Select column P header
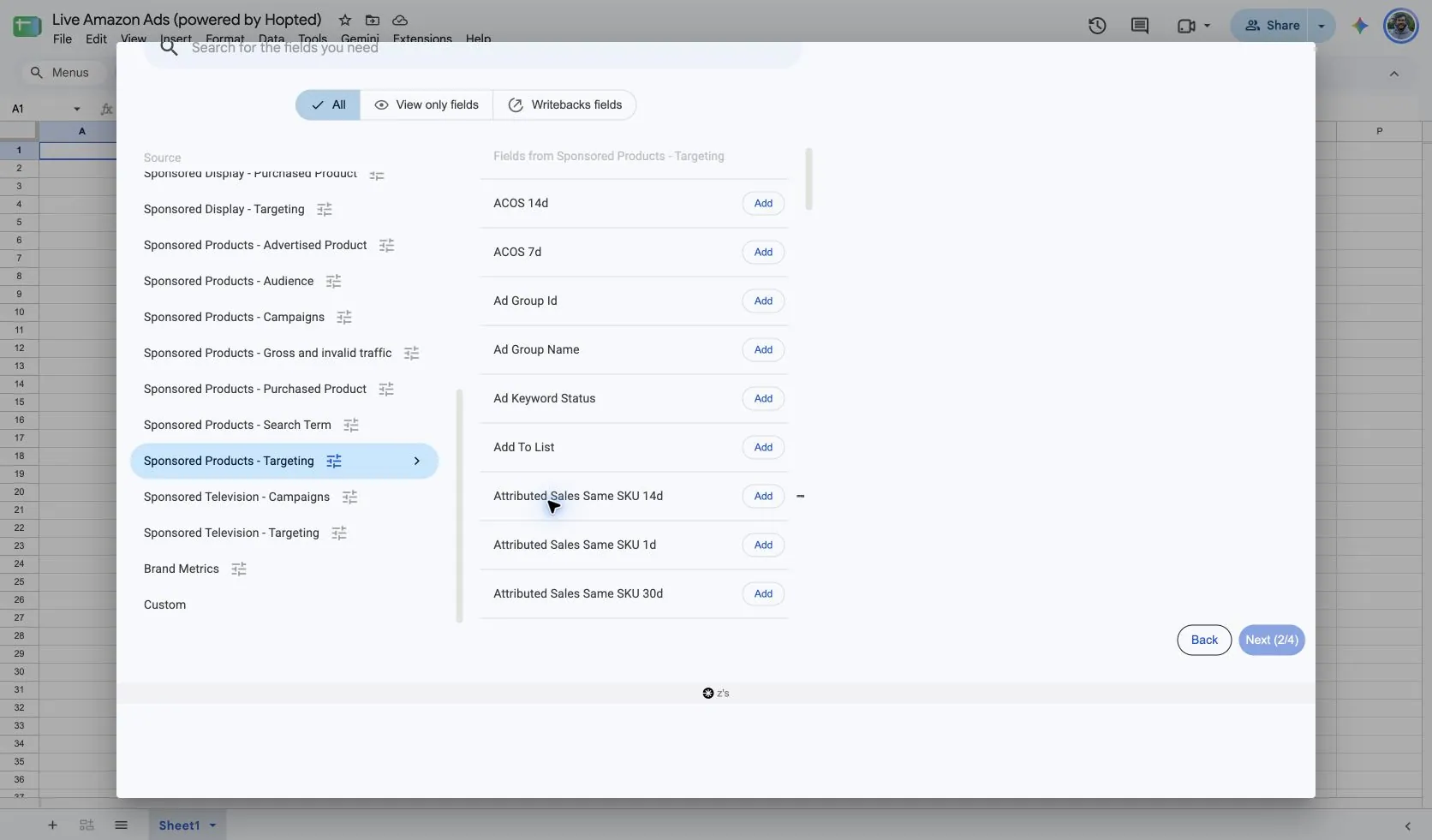The width and height of the screenshot is (1432, 840). point(1379,131)
